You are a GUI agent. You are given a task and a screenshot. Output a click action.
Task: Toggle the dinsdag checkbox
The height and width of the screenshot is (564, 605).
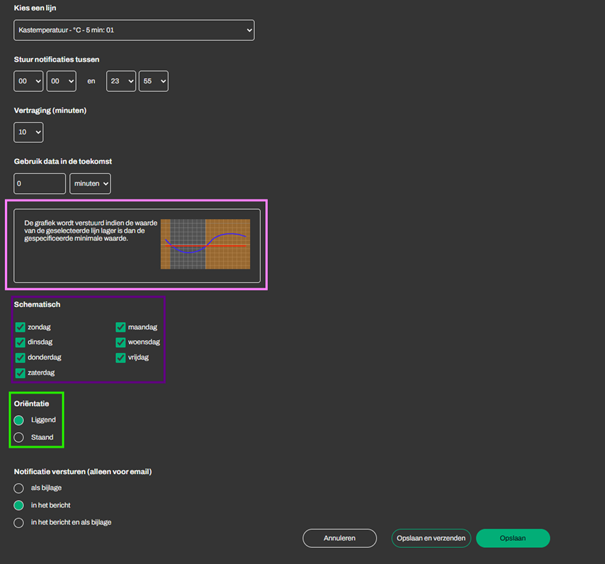[x=20, y=342]
